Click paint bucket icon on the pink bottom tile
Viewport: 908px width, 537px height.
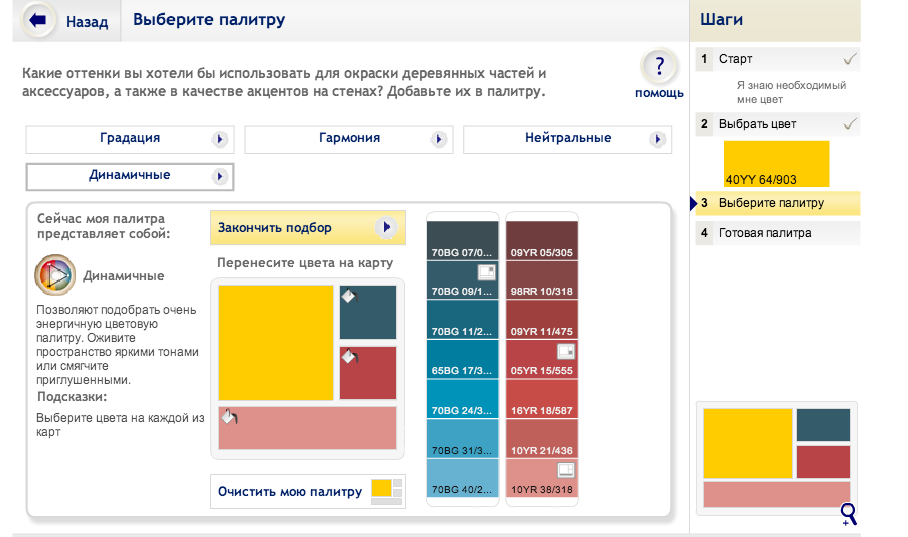pos(228,417)
